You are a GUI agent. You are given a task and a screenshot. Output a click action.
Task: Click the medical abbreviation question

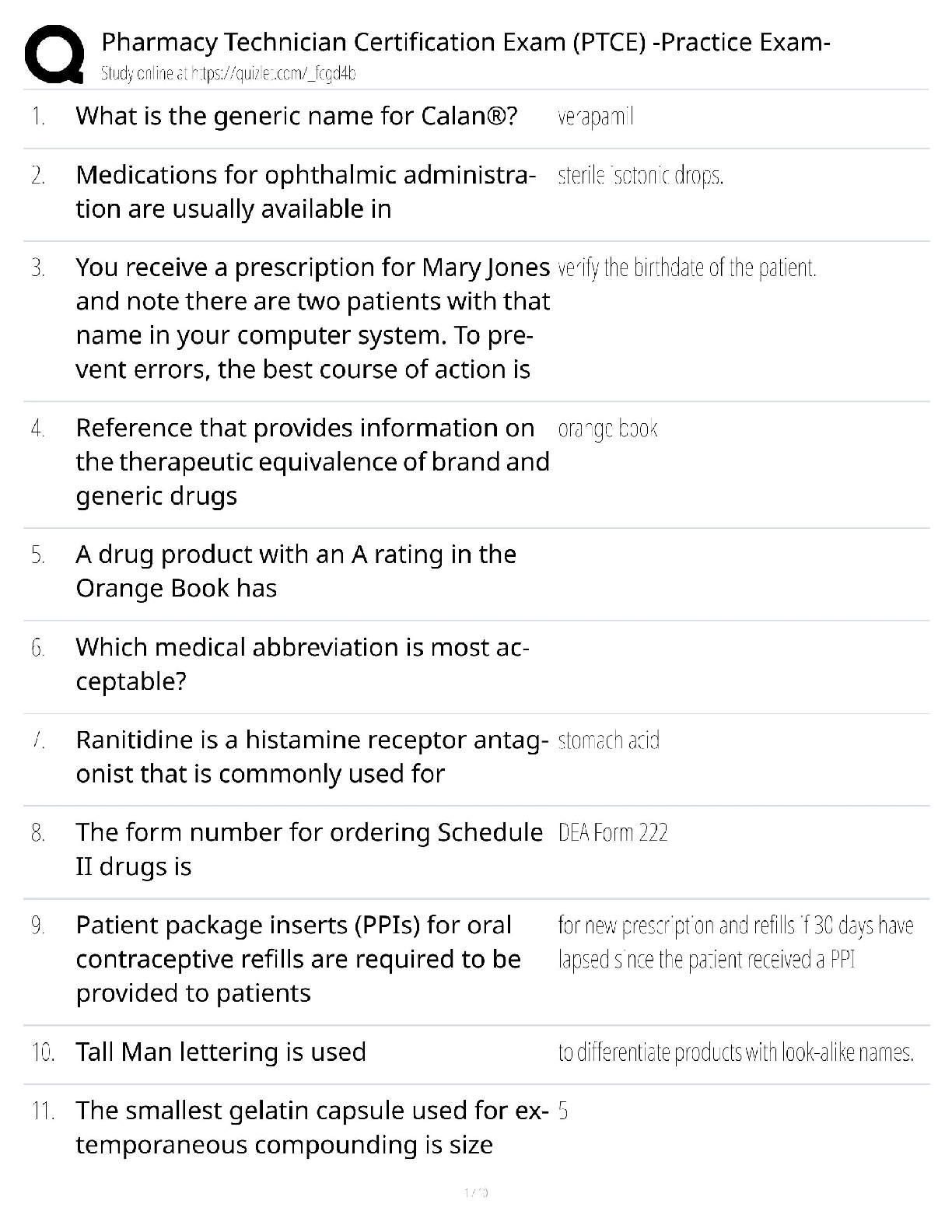(x=303, y=664)
